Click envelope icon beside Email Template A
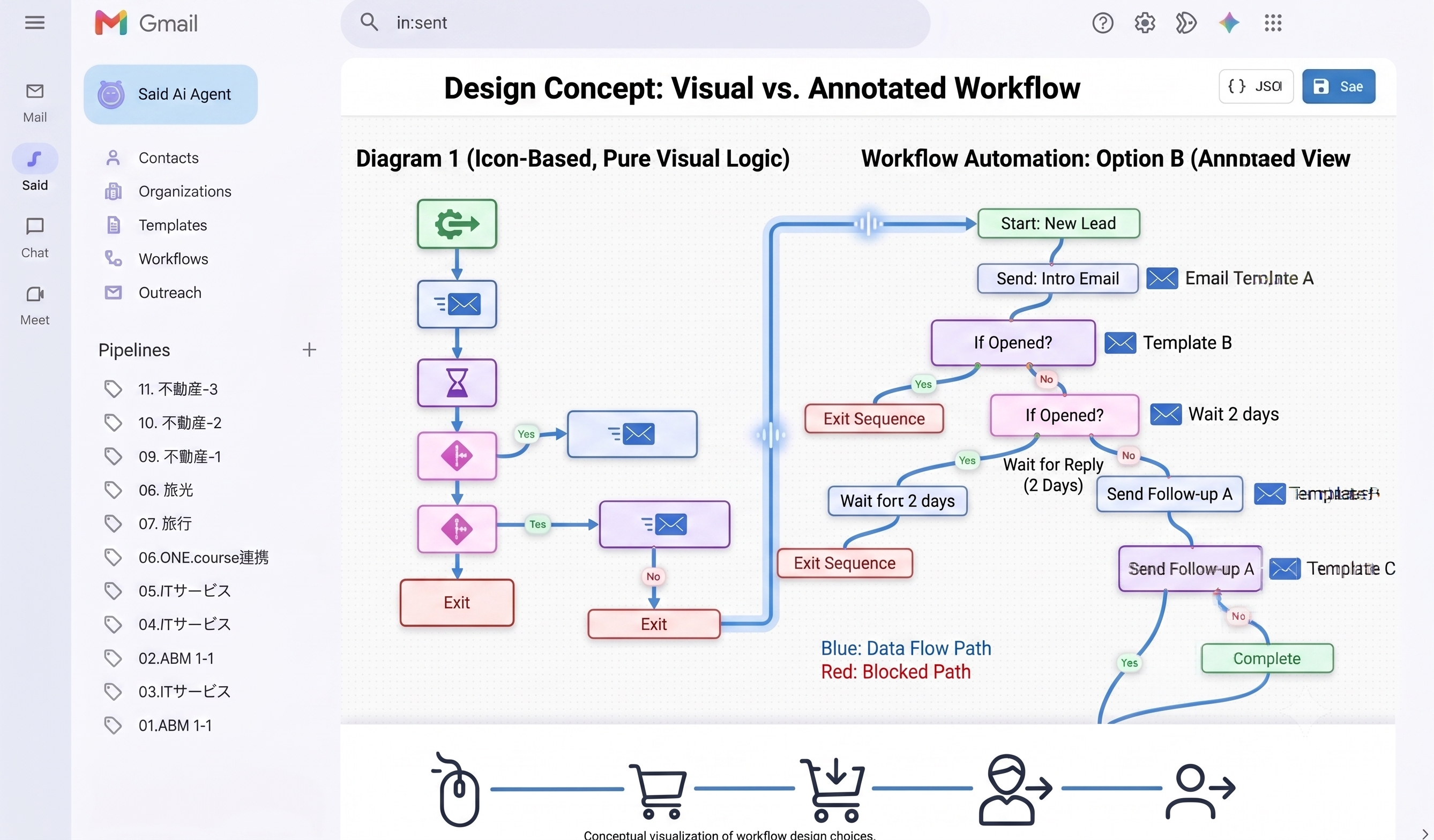 [x=1162, y=278]
